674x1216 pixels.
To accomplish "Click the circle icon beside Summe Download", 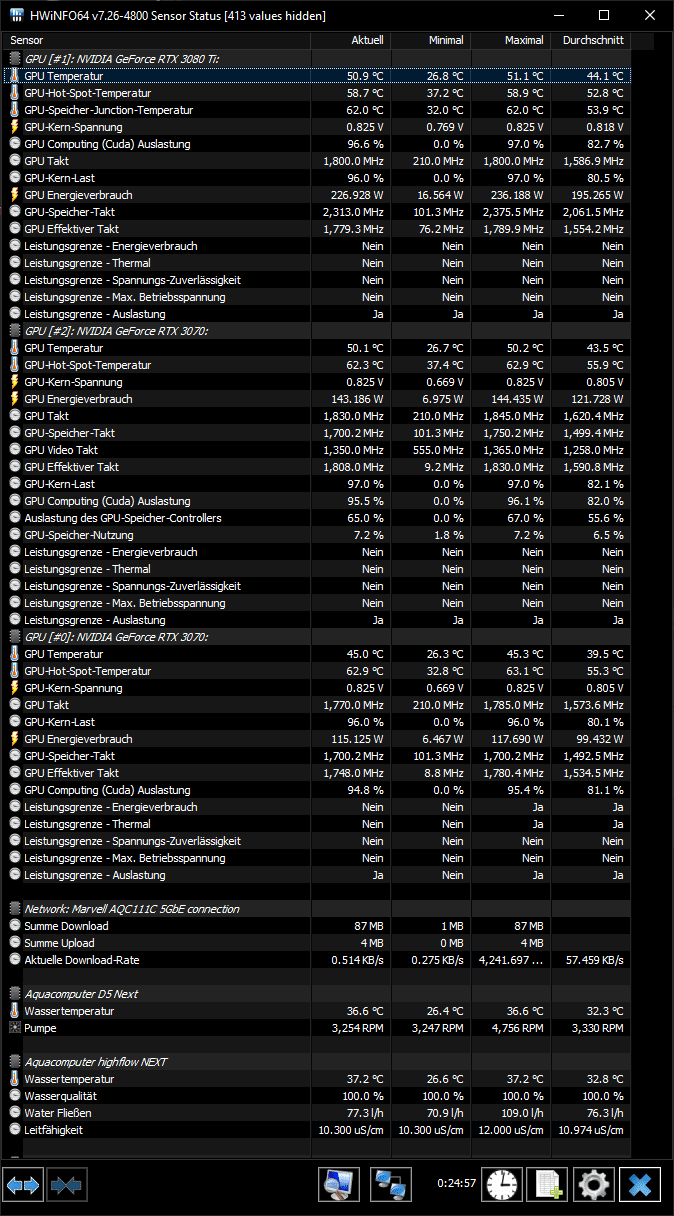I will pos(15,926).
